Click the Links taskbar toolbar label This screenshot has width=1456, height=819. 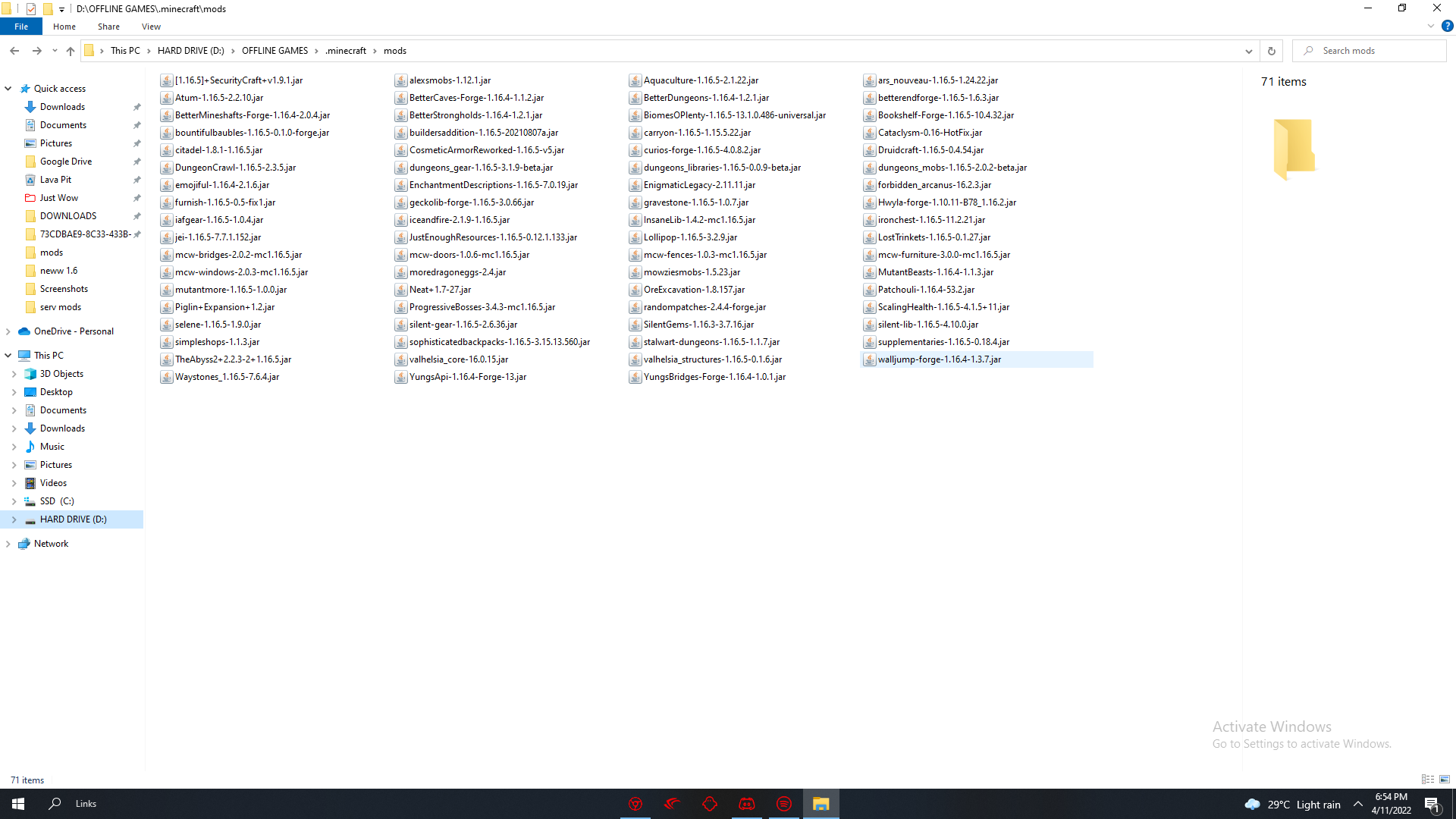86,804
